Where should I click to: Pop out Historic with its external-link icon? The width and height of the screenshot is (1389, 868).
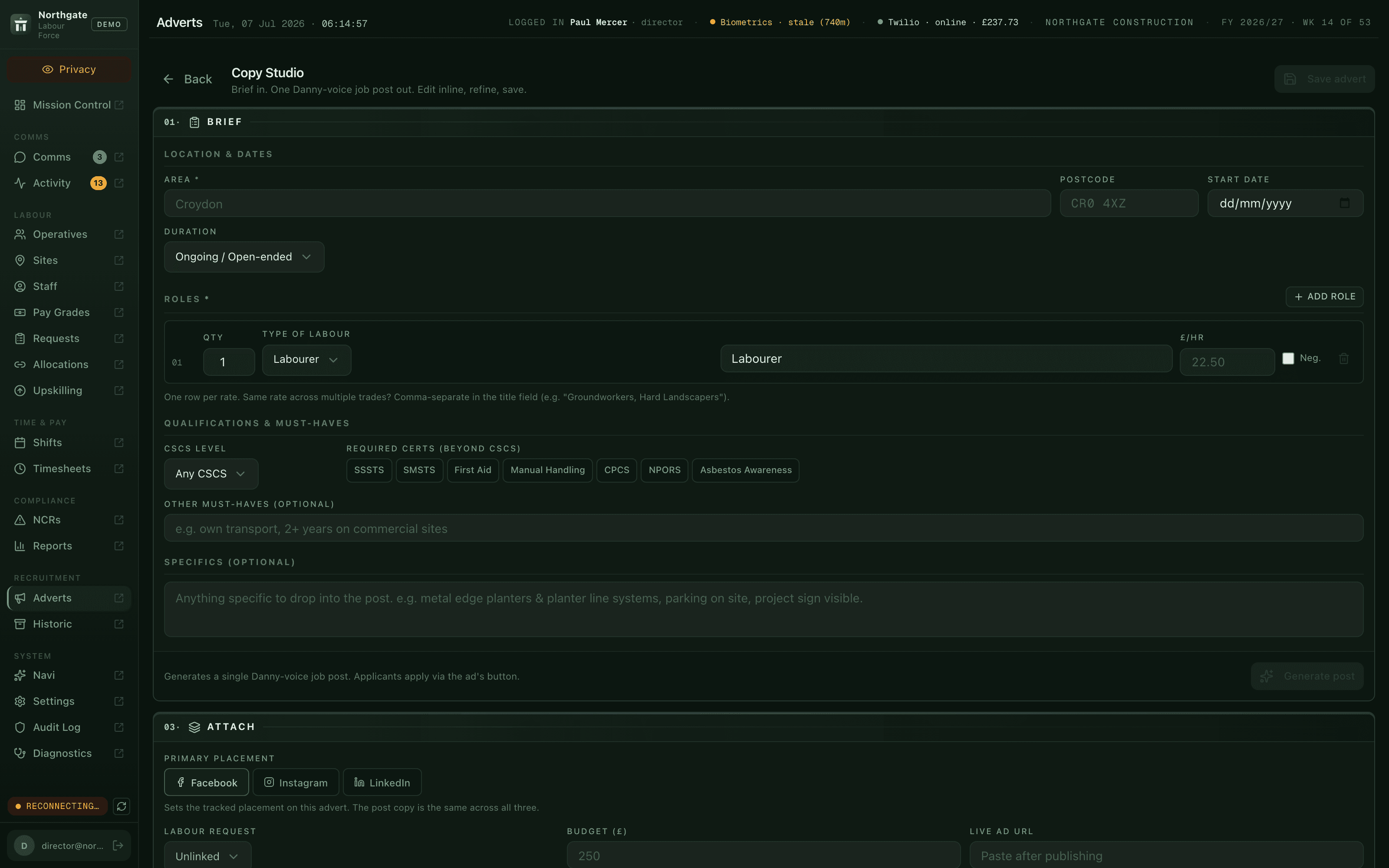pos(119,624)
